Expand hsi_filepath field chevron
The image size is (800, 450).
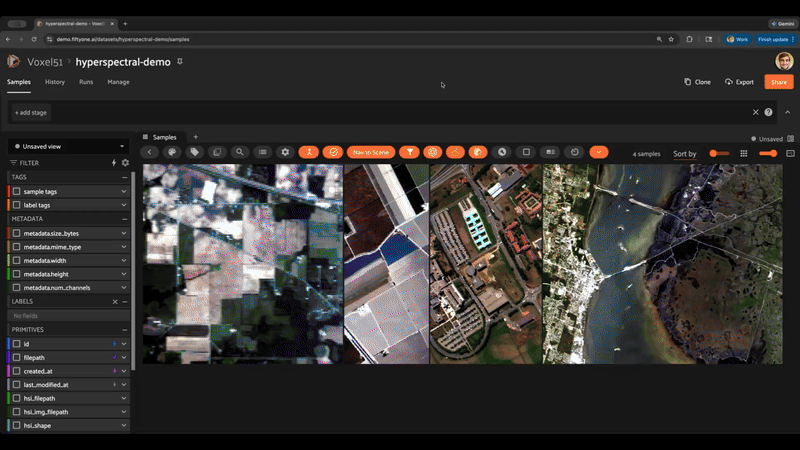(123, 398)
